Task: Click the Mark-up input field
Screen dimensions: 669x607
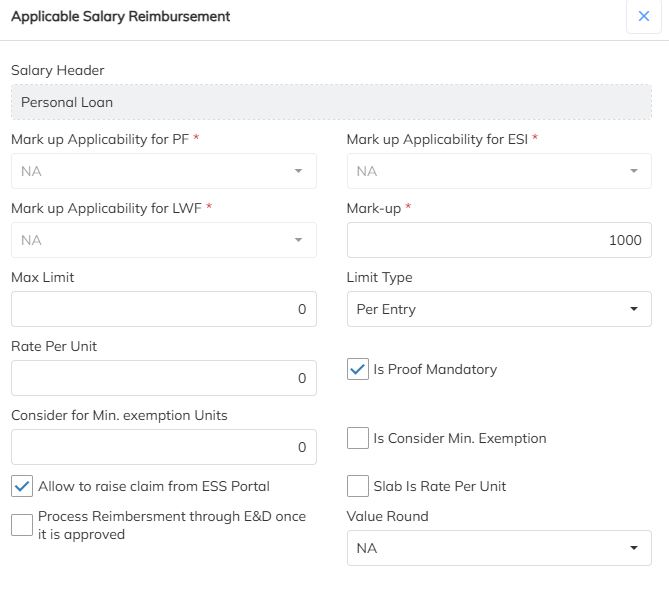Action: click(x=498, y=240)
